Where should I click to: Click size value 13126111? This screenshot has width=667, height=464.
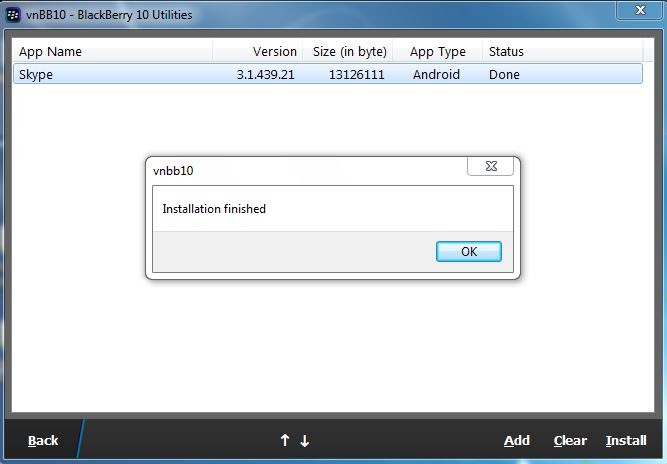coord(356,74)
